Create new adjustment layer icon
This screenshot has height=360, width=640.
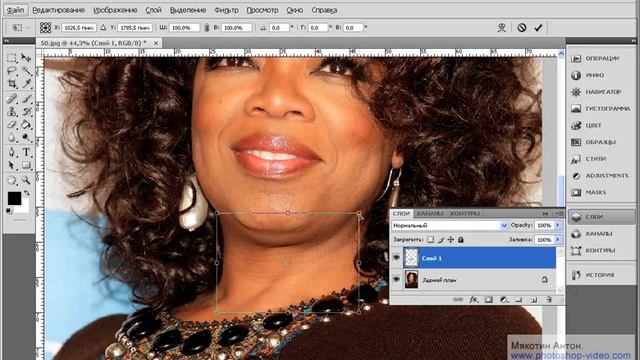tap(504, 300)
